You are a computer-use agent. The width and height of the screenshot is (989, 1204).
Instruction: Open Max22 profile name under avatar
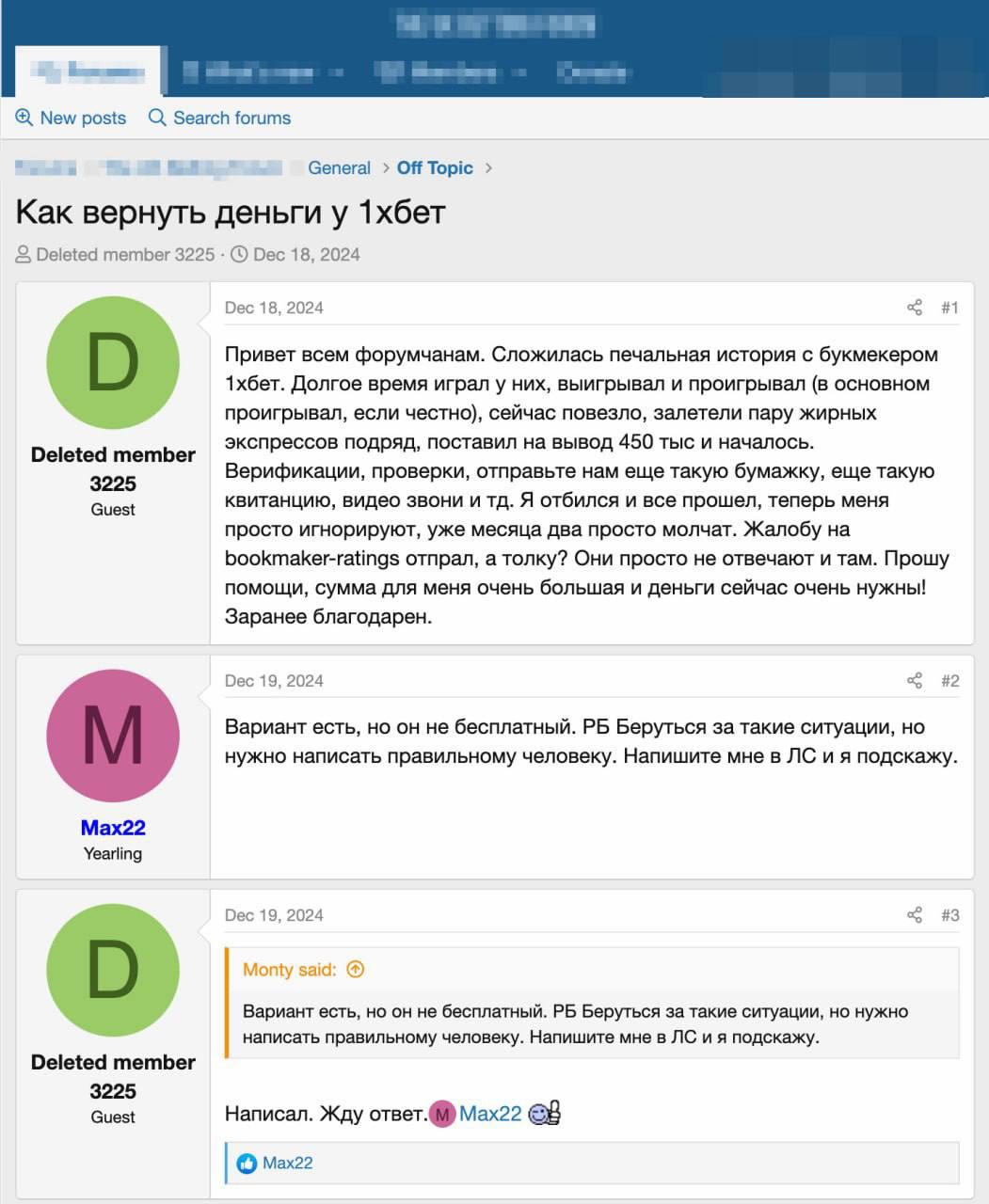pyautogui.click(x=113, y=828)
